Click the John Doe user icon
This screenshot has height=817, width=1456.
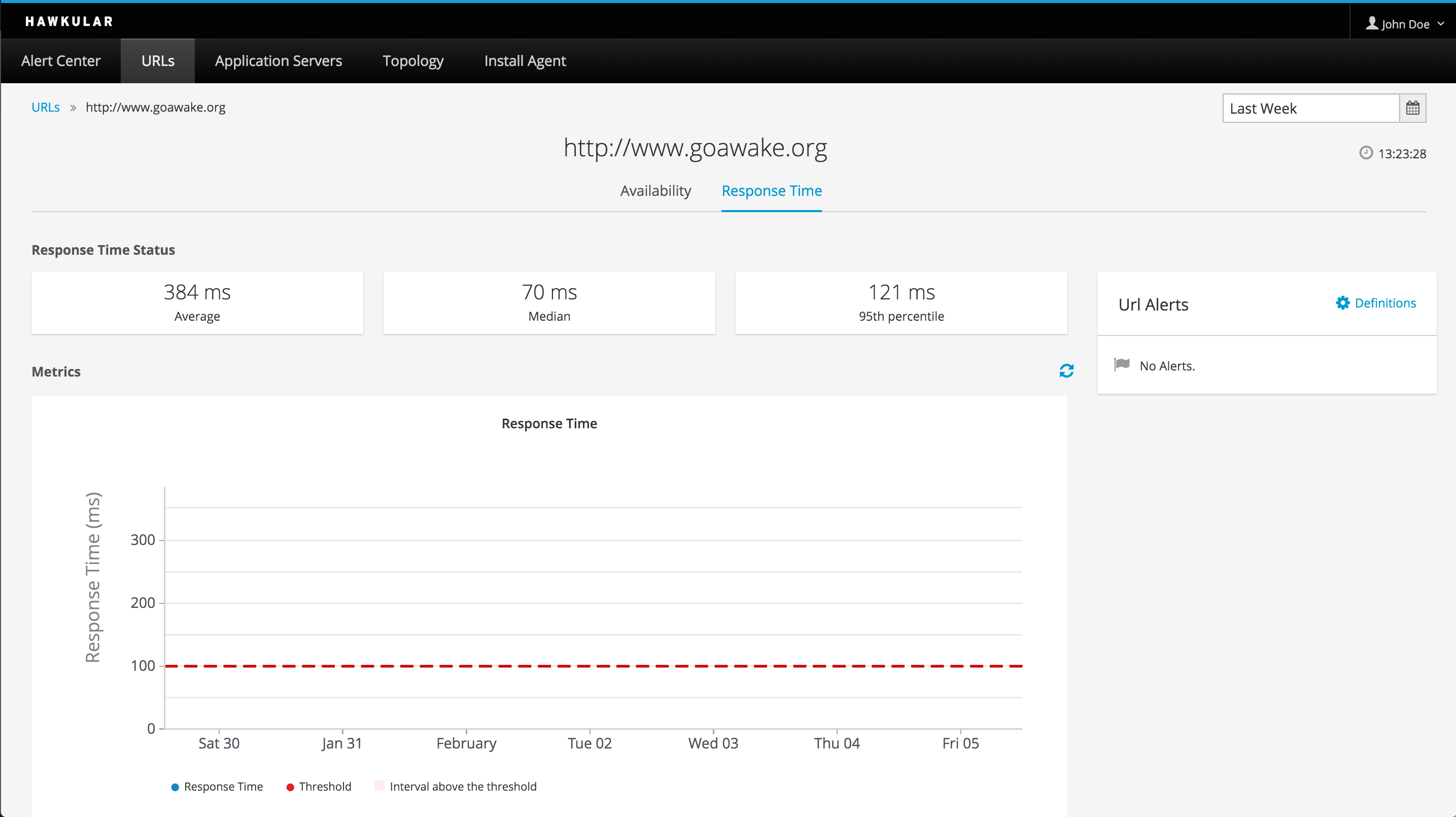1371,23
